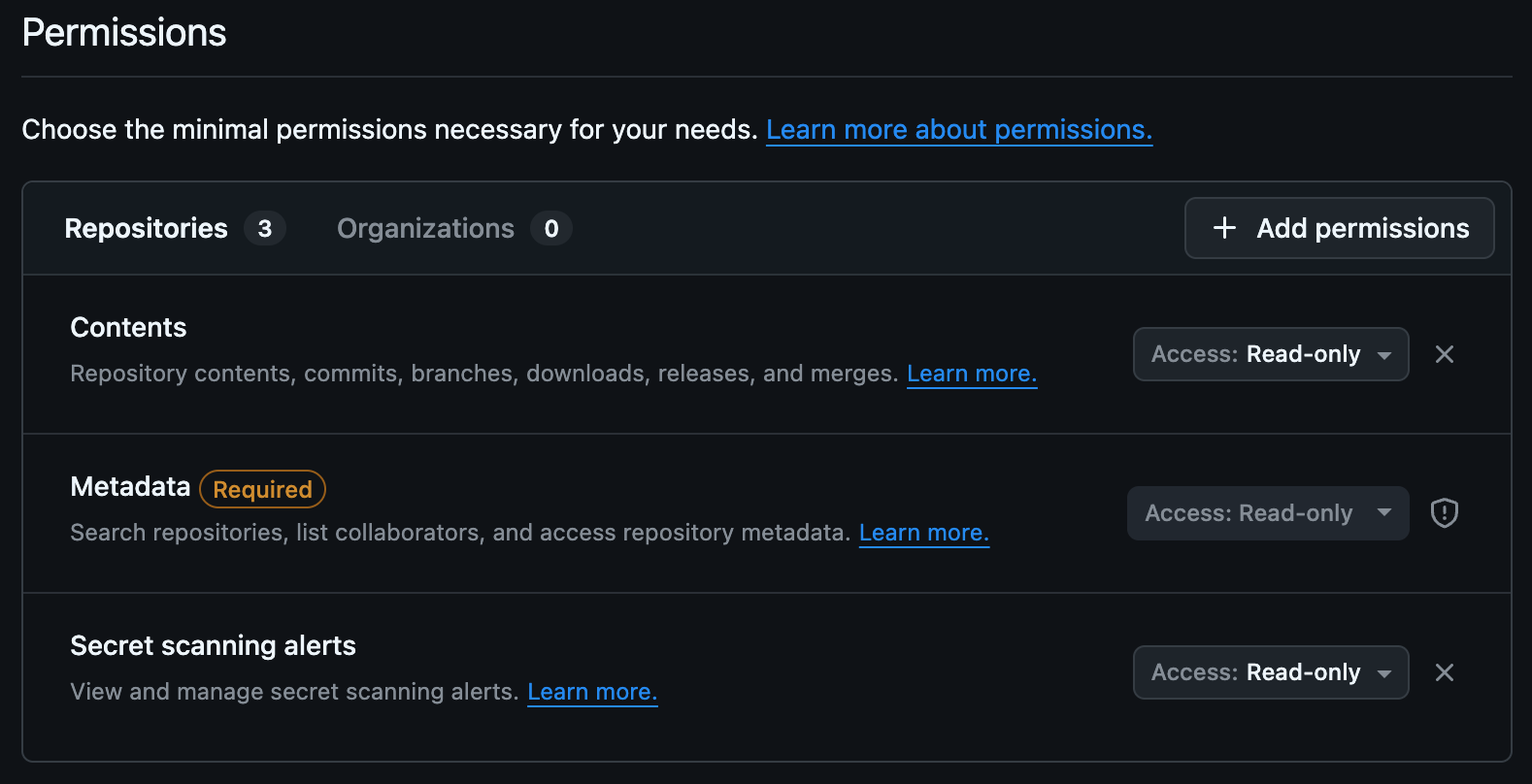Click the Required badge beside Metadata

pos(262,488)
